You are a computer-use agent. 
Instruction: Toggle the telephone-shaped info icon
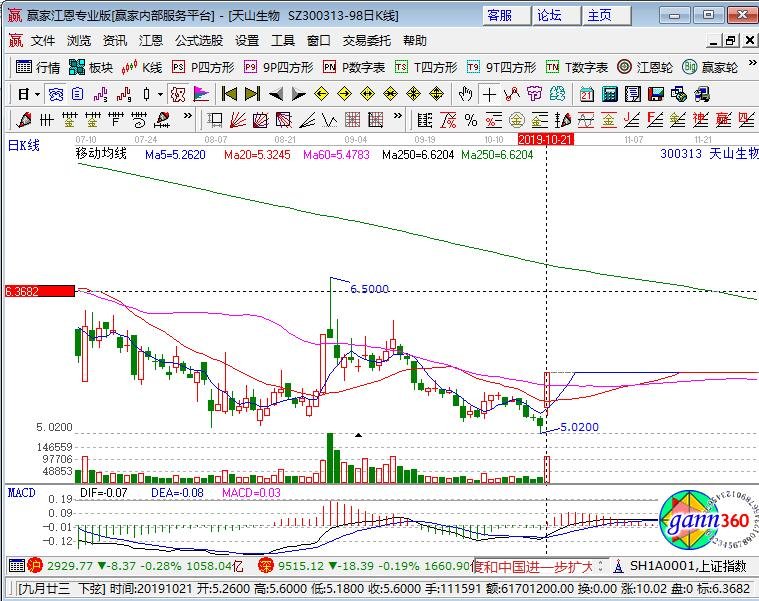[56, 94]
